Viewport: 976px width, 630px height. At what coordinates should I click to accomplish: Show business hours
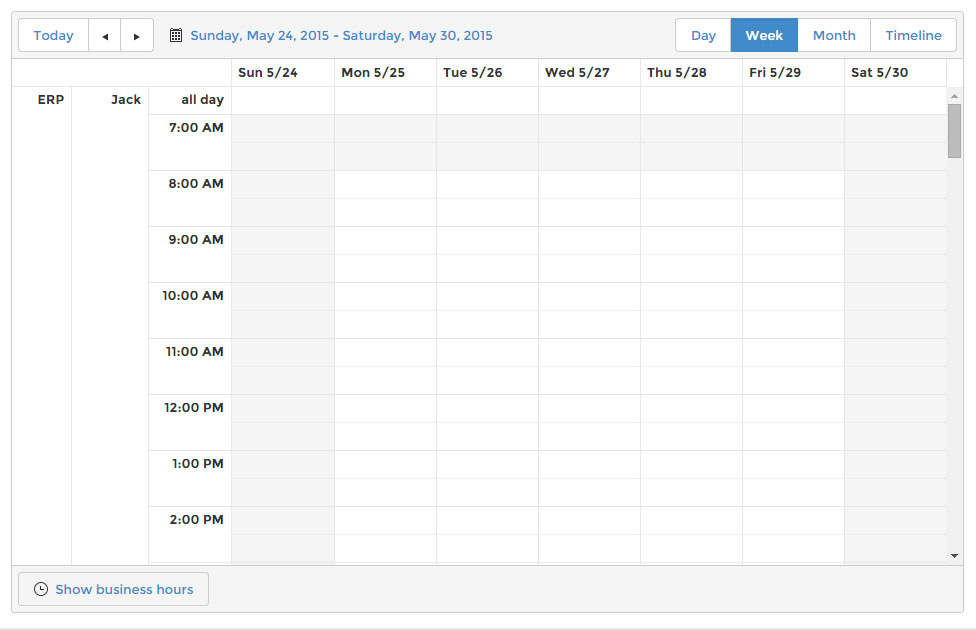(124, 590)
